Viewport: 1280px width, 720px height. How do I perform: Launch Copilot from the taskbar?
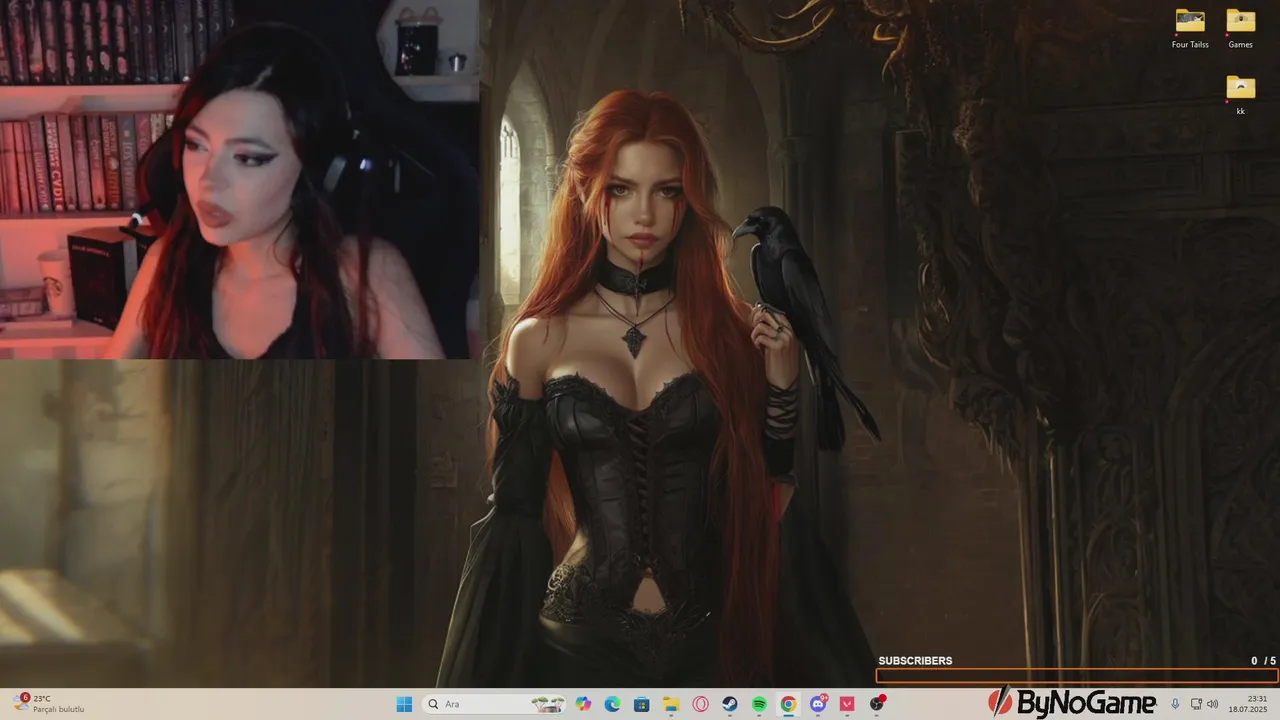tap(584, 704)
